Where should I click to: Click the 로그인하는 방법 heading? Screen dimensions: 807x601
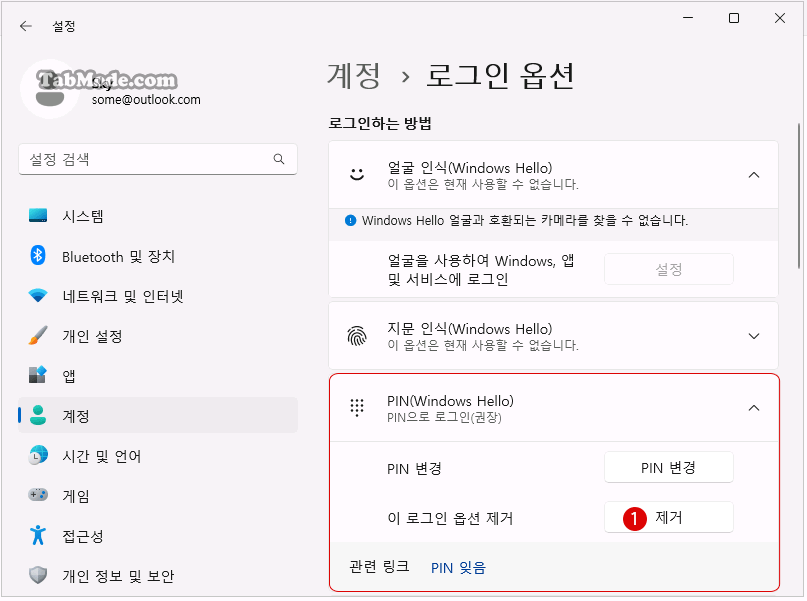coord(380,123)
